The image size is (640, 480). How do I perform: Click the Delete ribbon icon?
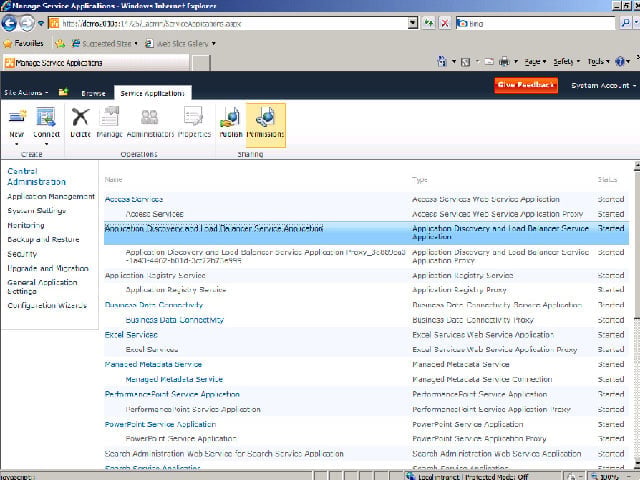80,117
